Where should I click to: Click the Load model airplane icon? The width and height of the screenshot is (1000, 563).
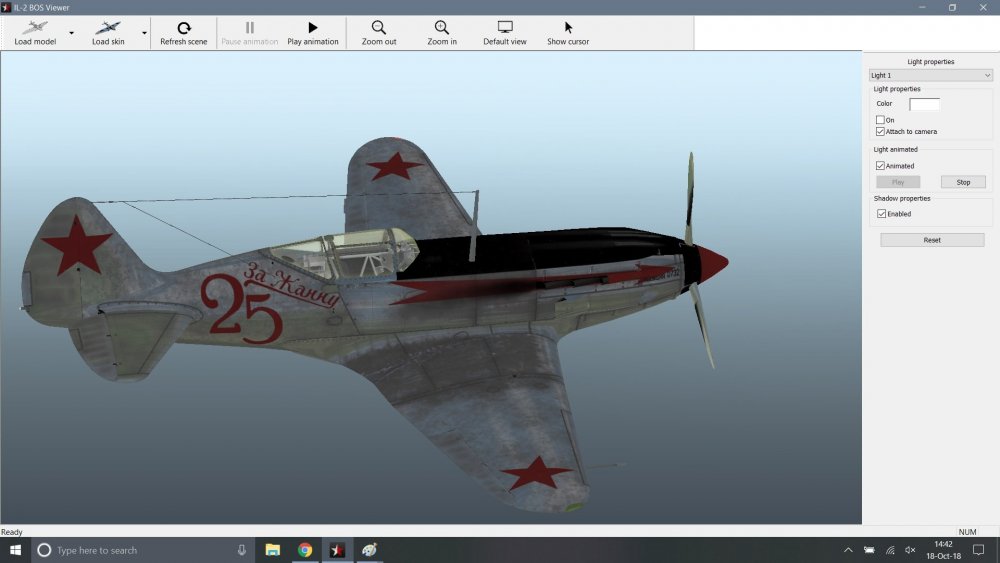coord(35,28)
